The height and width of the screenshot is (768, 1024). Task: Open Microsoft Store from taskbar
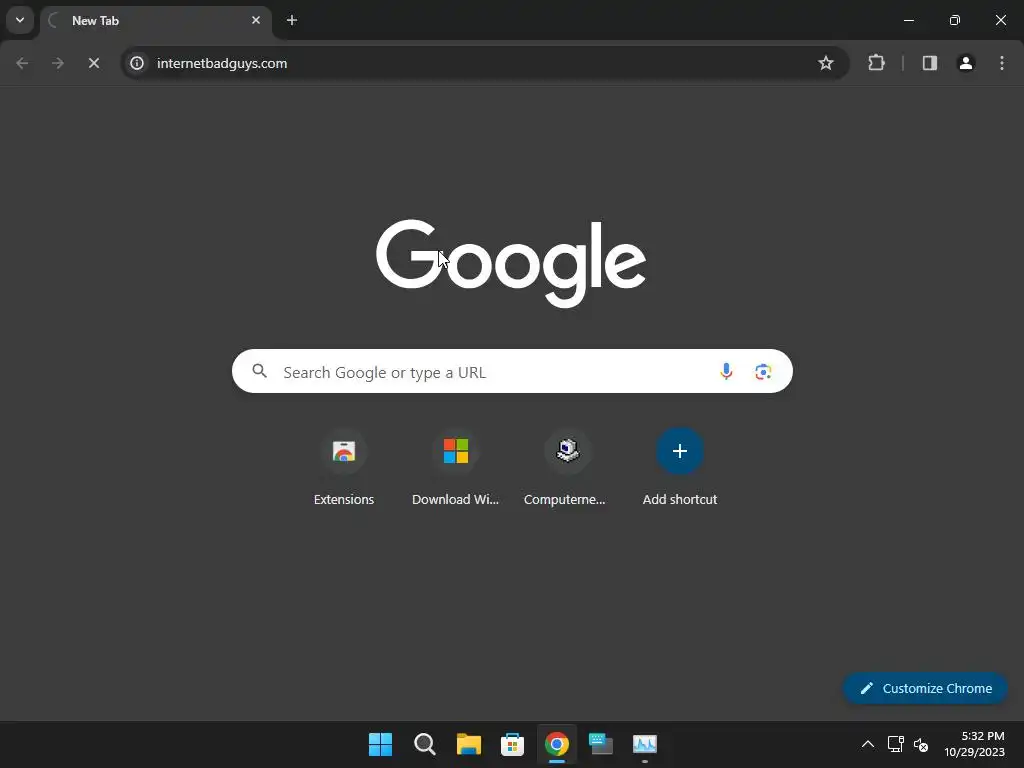pos(513,744)
